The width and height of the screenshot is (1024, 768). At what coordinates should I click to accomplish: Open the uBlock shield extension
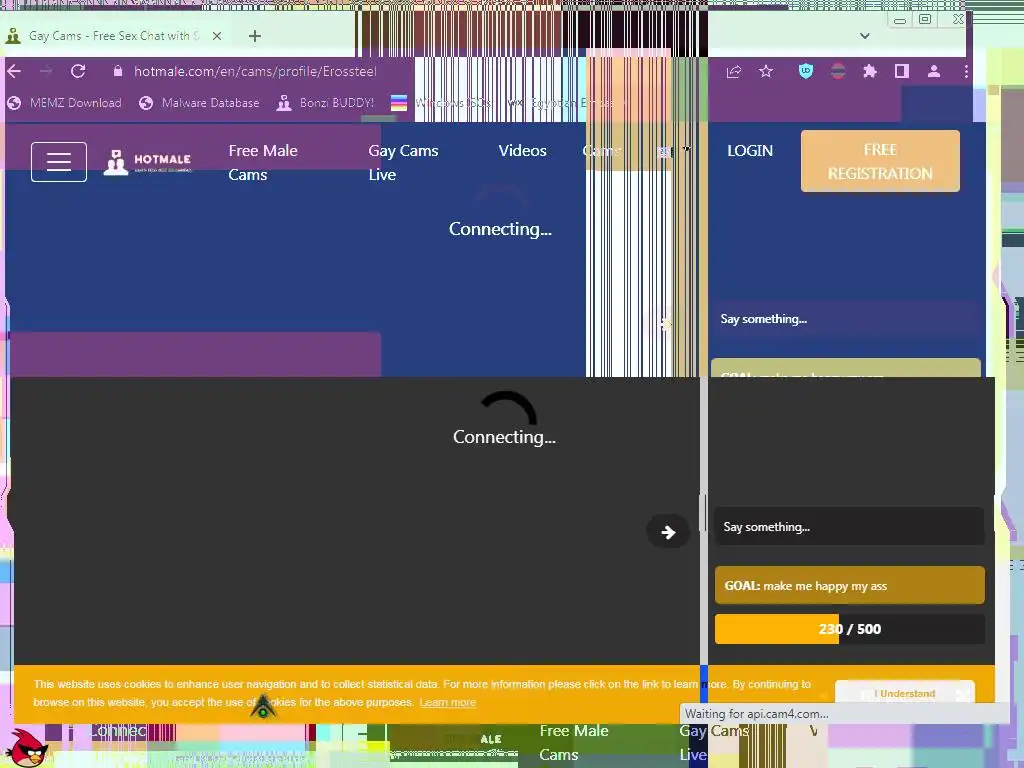[x=806, y=71]
